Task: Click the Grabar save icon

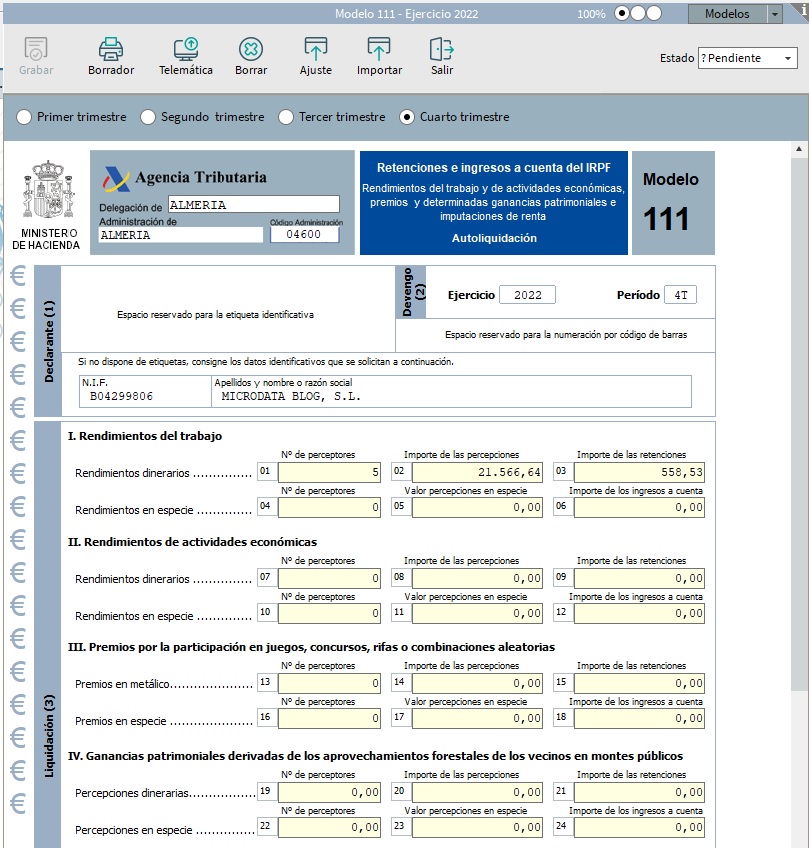Action: pos(36,49)
